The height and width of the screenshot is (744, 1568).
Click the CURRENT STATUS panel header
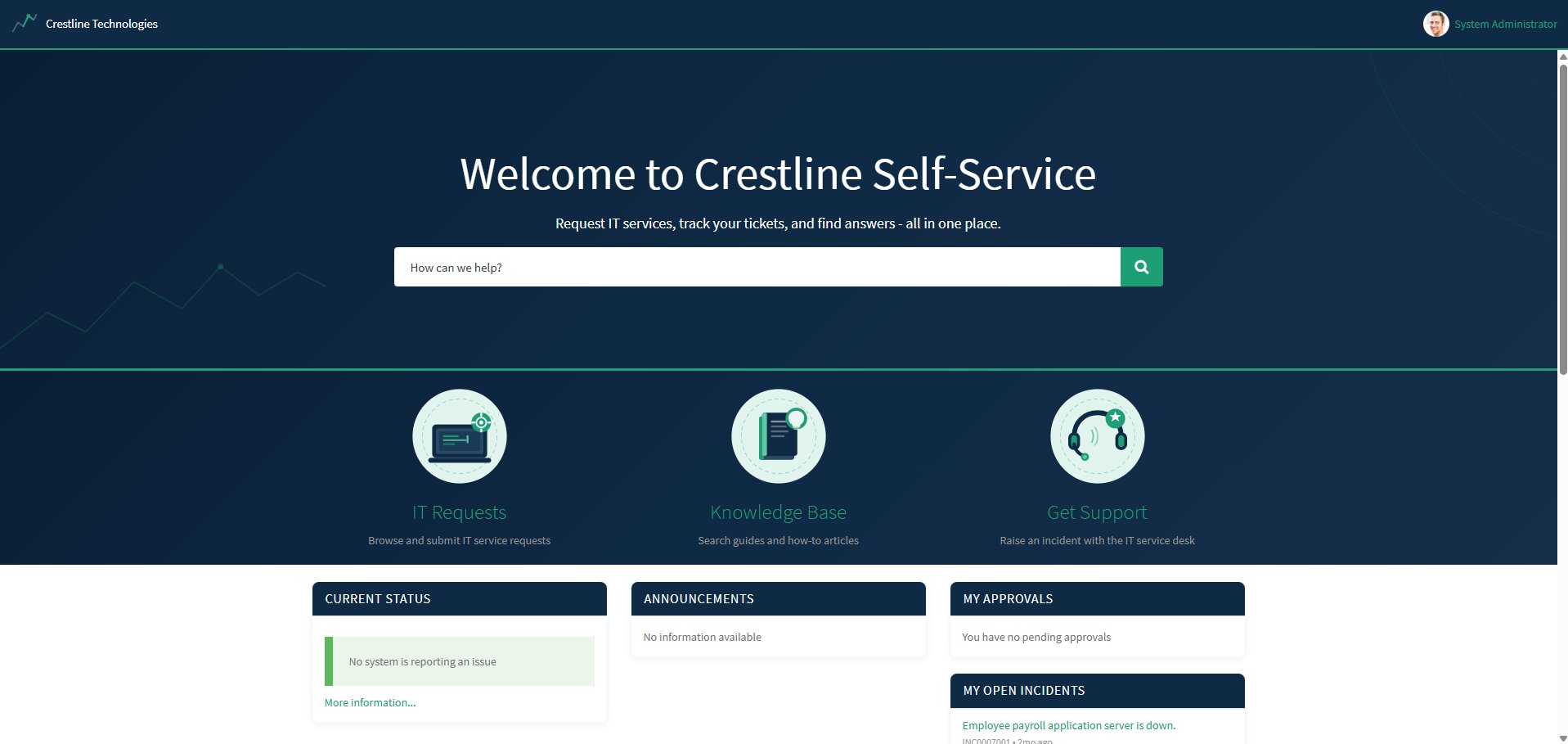pos(460,599)
